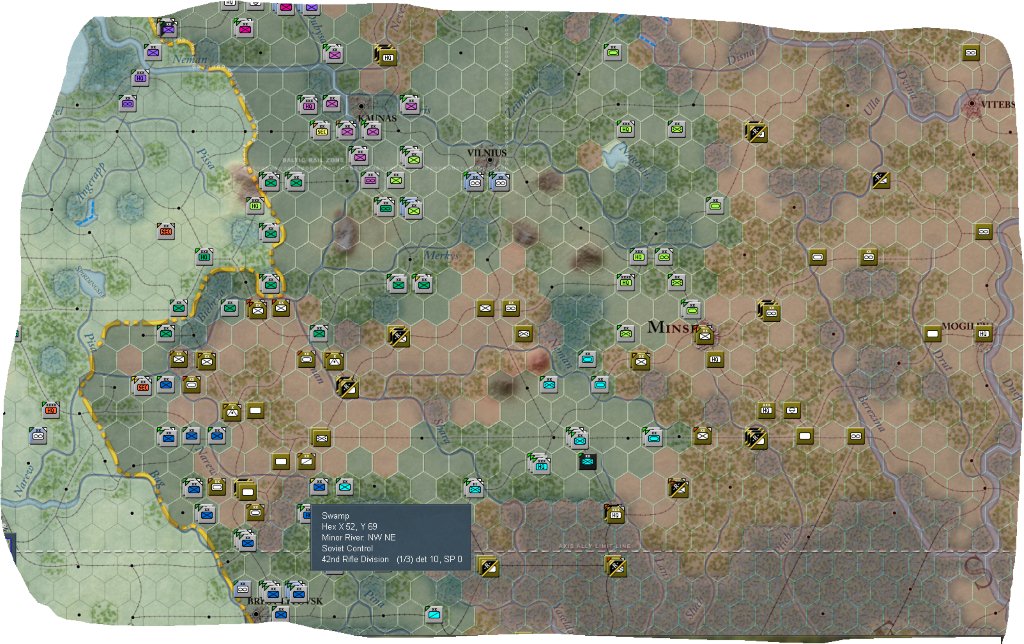Click the '42nd Rifle Division' tooltip line
The height and width of the screenshot is (644, 1024).
(x=392, y=559)
